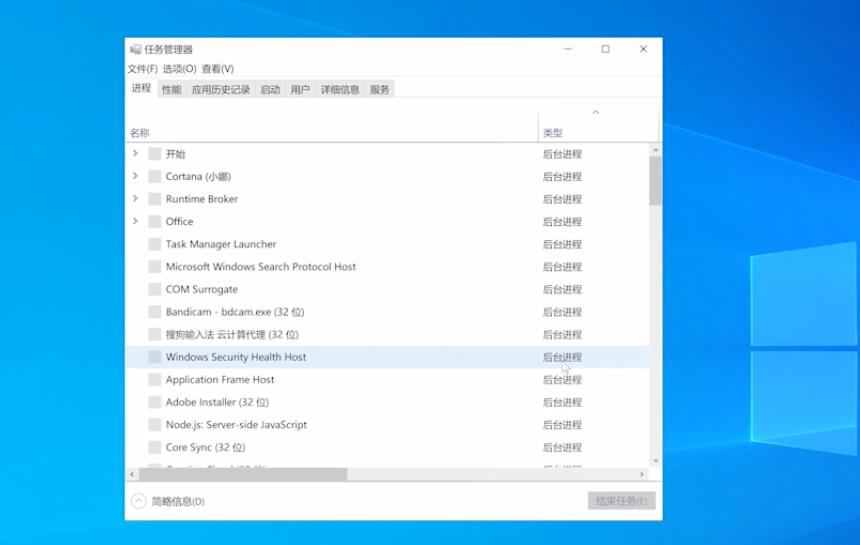This screenshot has height=545, width=860.
Task: Click the Cortana (小娜) name text
Action: tap(198, 177)
